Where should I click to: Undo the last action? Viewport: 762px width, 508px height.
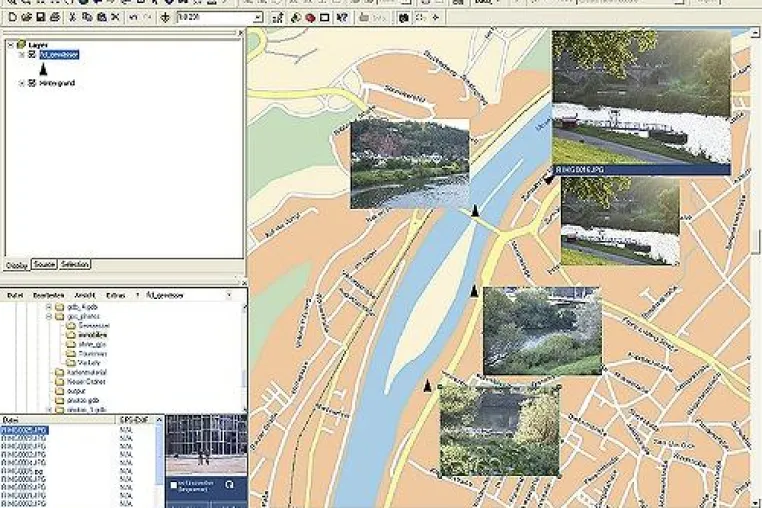pyautogui.click(x=133, y=18)
